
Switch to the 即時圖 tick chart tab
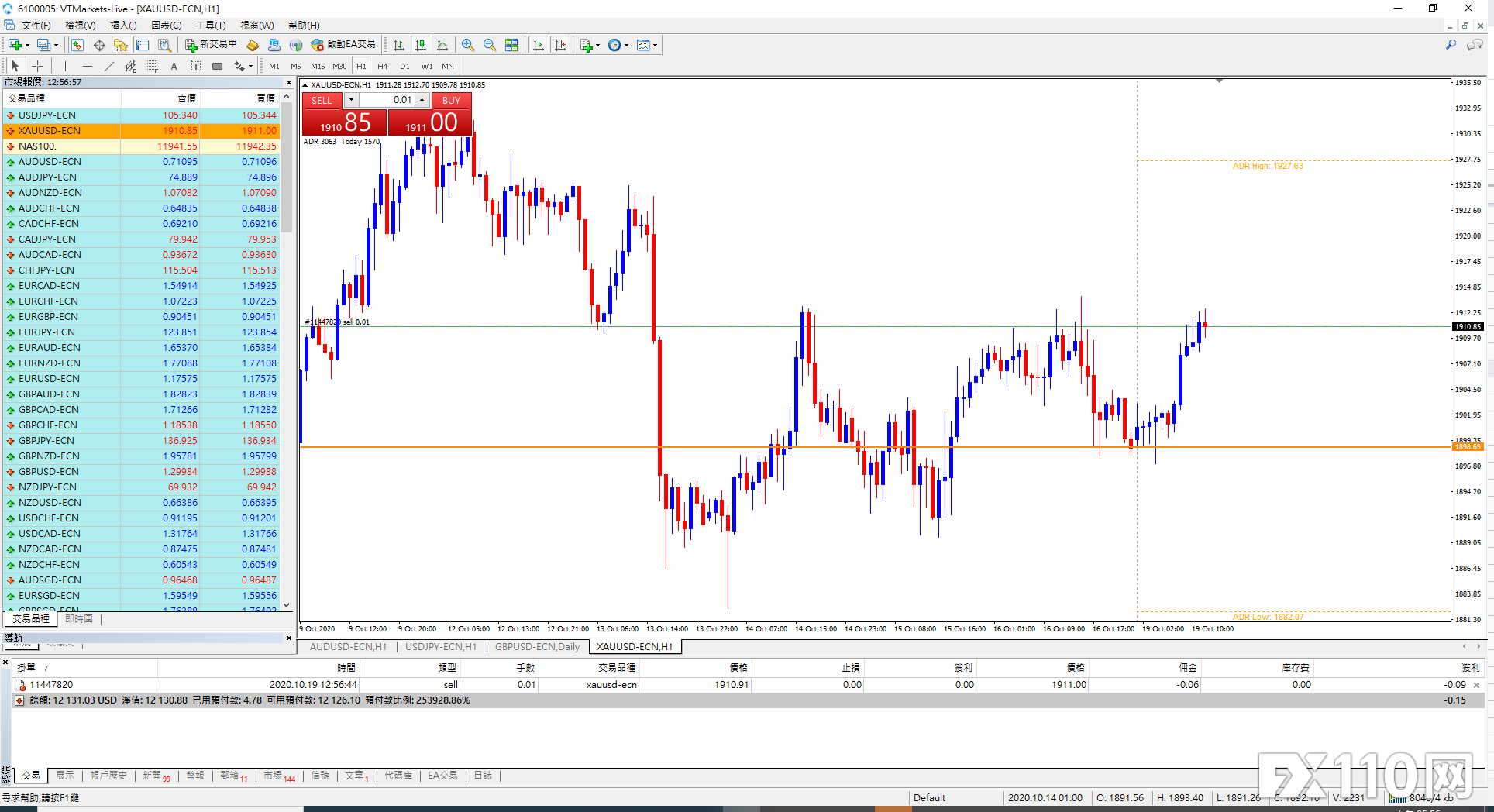(x=79, y=619)
